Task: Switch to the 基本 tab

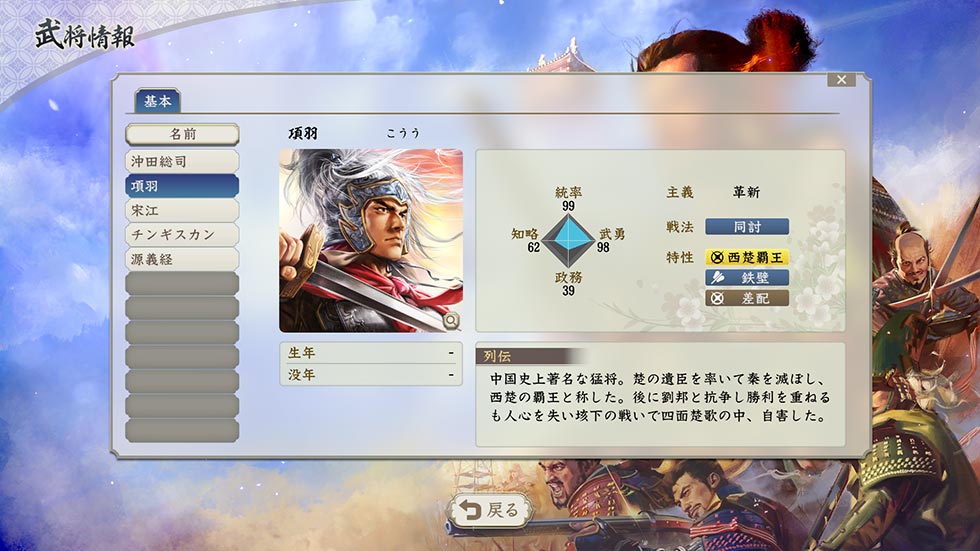Action: [x=158, y=101]
